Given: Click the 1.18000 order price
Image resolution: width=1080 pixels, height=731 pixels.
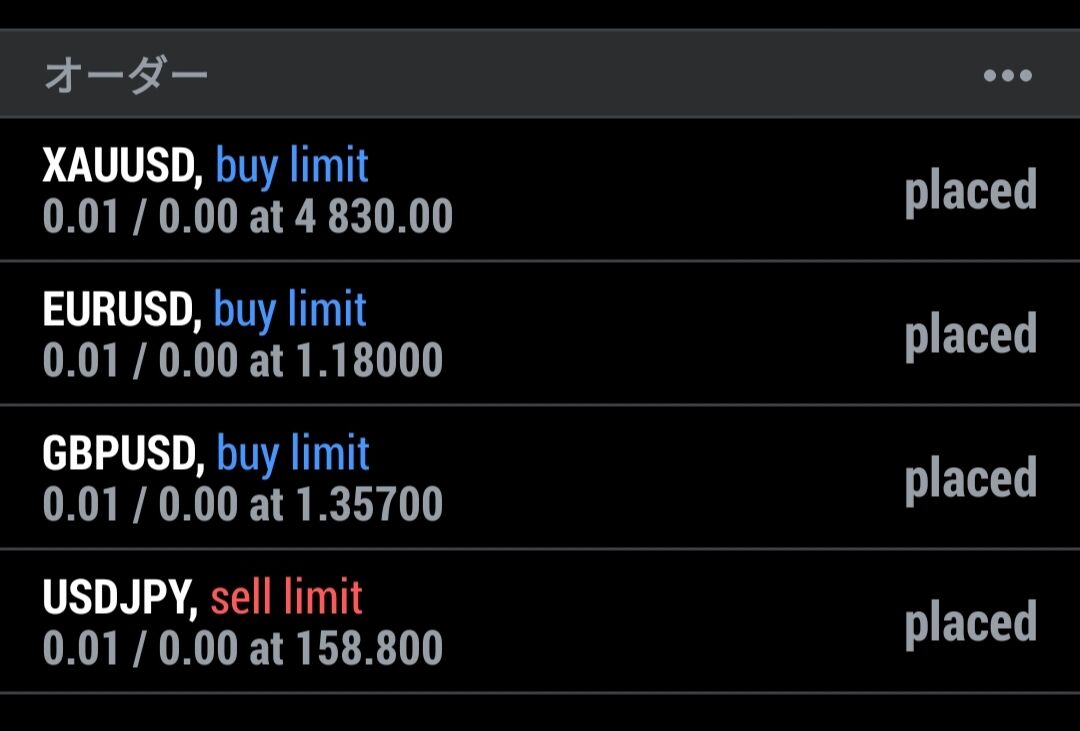Looking at the screenshot, I should click(370, 360).
